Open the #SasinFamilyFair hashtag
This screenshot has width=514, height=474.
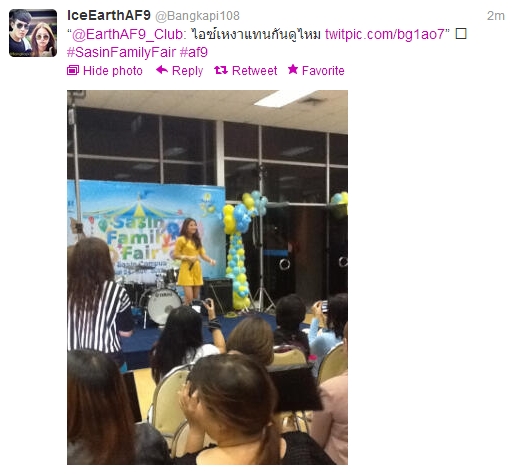[121, 52]
